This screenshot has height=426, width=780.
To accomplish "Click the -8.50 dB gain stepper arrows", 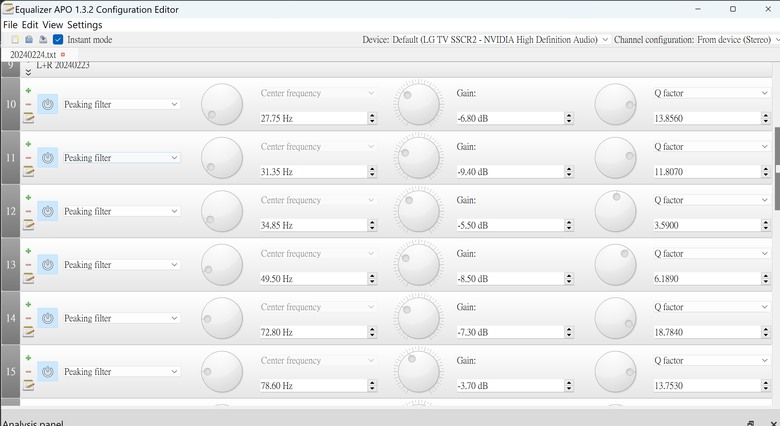I will coord(569,278).
